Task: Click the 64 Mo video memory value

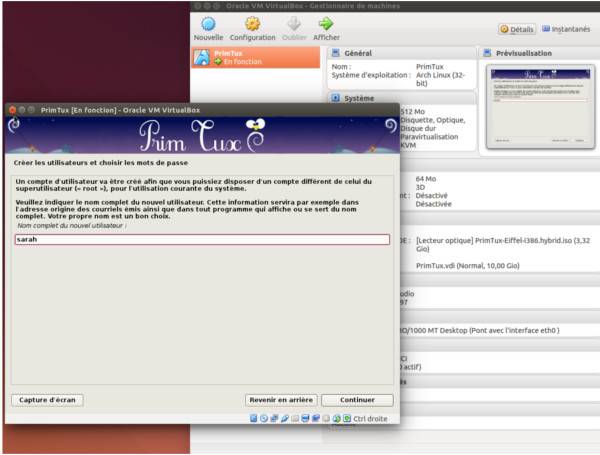Action: coord(426,179)
